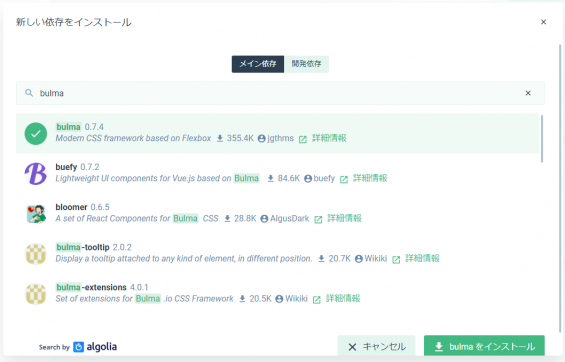Click author name AlgusDark
565x362 pixels.
[x=290, y=218]
